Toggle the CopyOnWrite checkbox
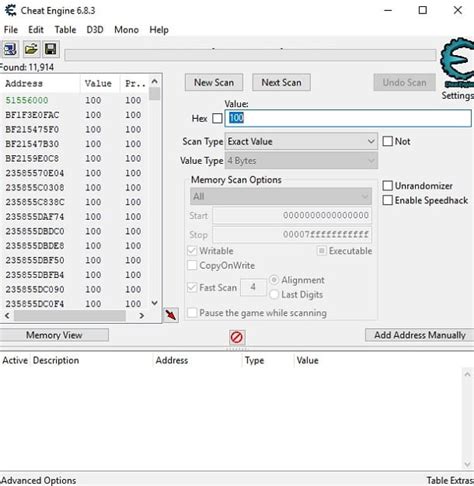 (192, 265)
